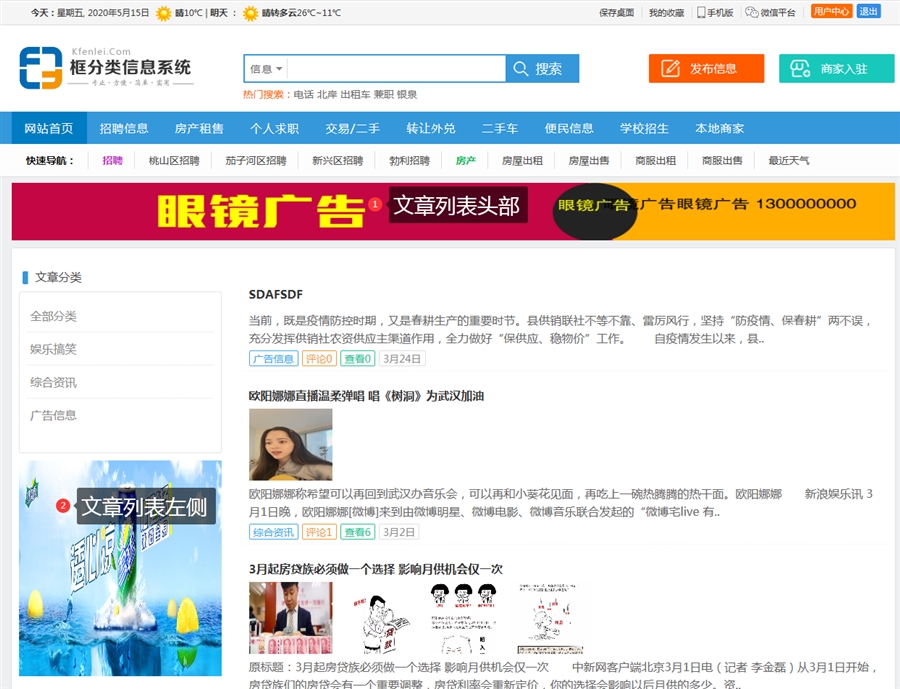The height and width of the screenshot is (689, 900).
Task: Click today's sun weather icon
Action: [x=163, y=13]
